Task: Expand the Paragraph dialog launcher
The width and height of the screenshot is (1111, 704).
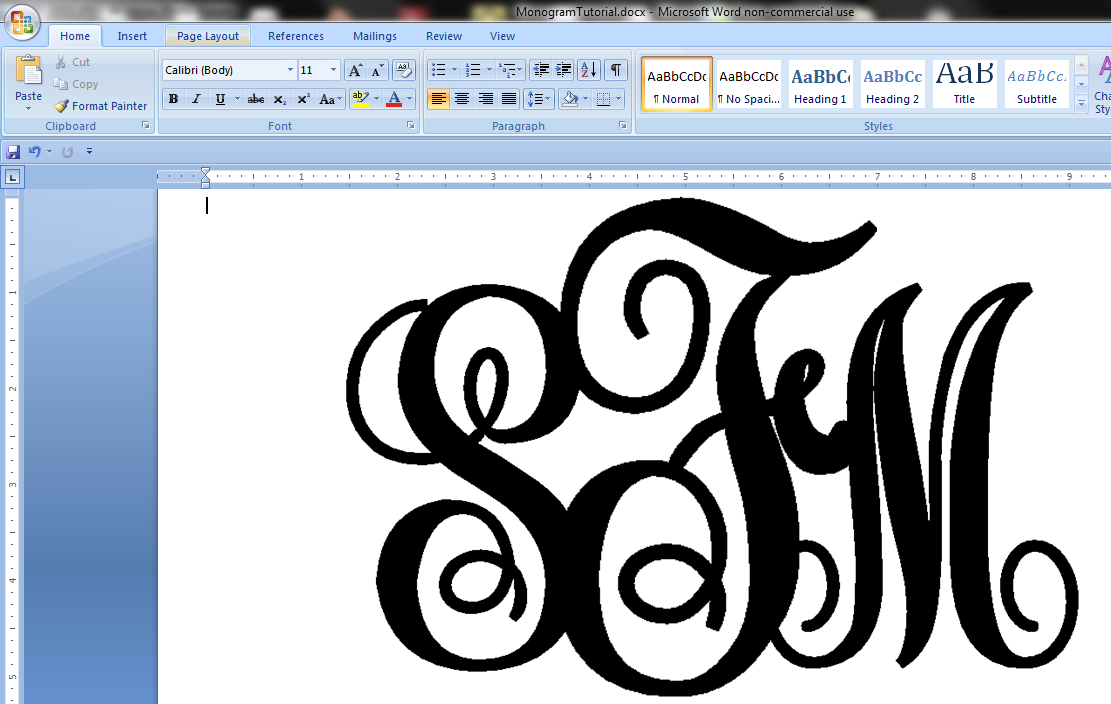Action: pyautogui.click(x=622, y=125)
